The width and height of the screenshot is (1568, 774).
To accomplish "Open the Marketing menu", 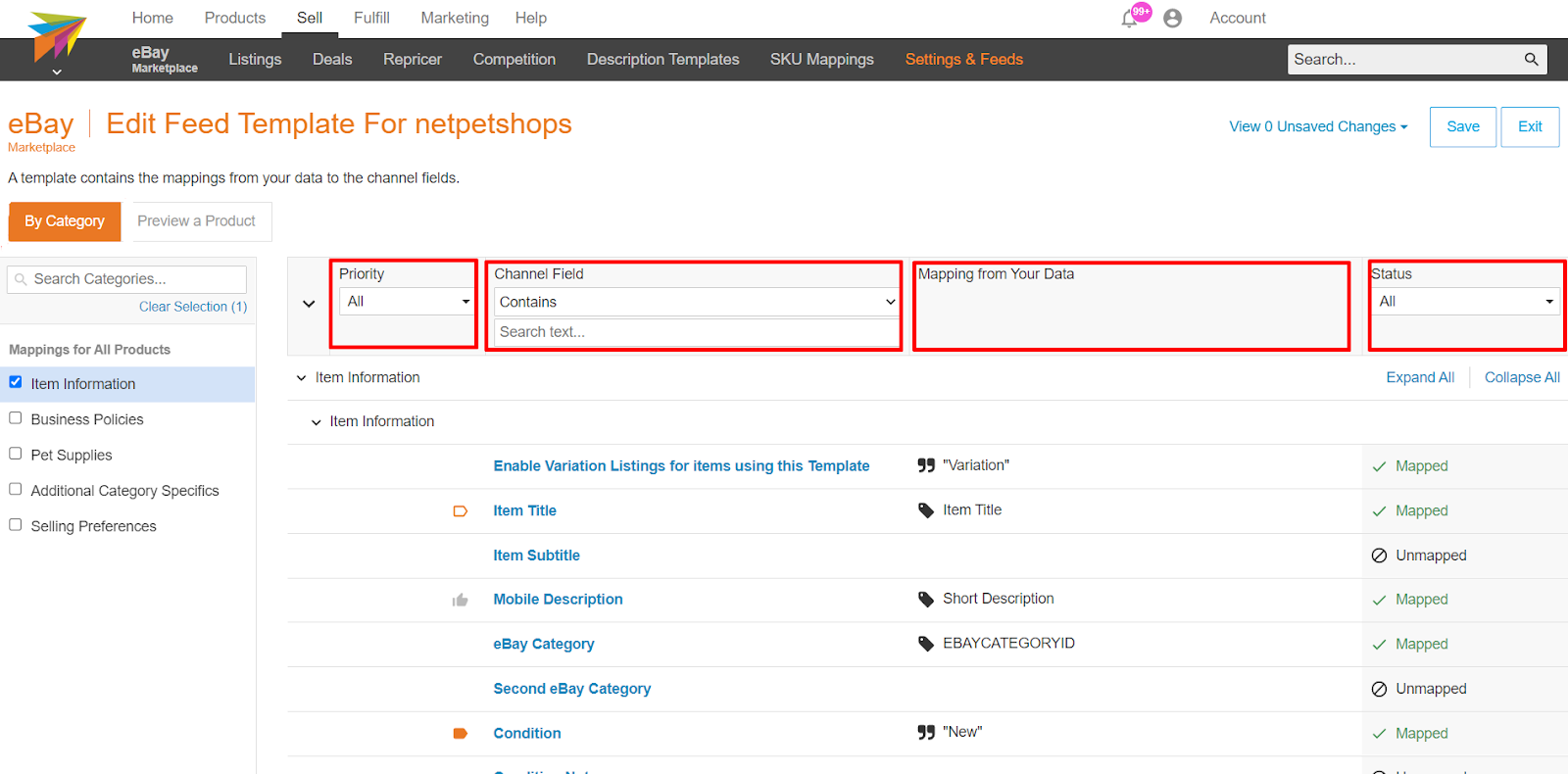I will pyautogui.click(x=455, y=18).
